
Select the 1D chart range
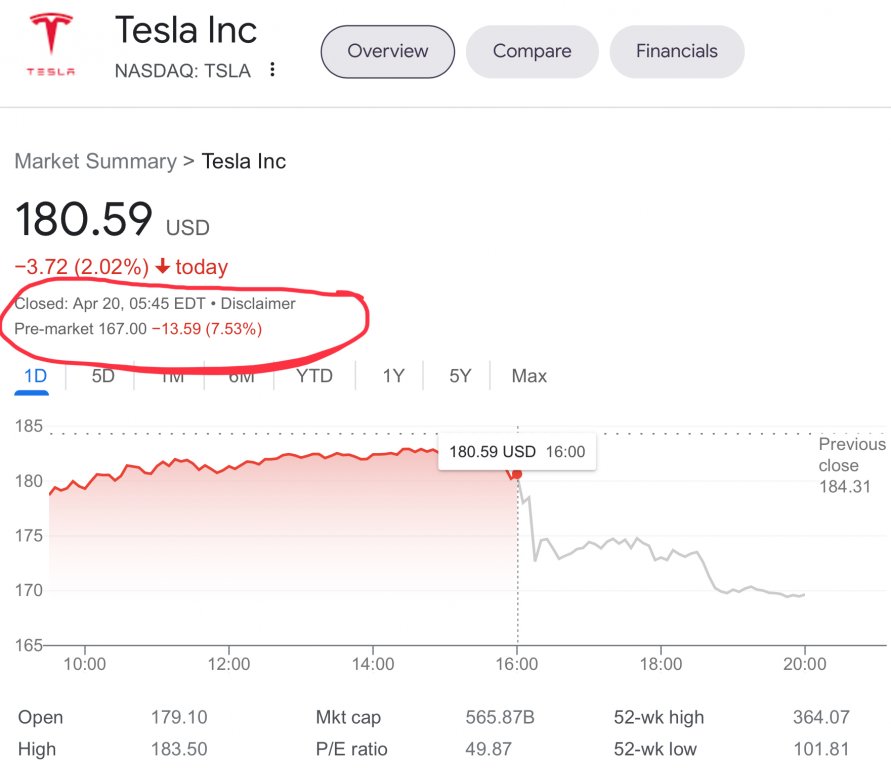(34, 376)
